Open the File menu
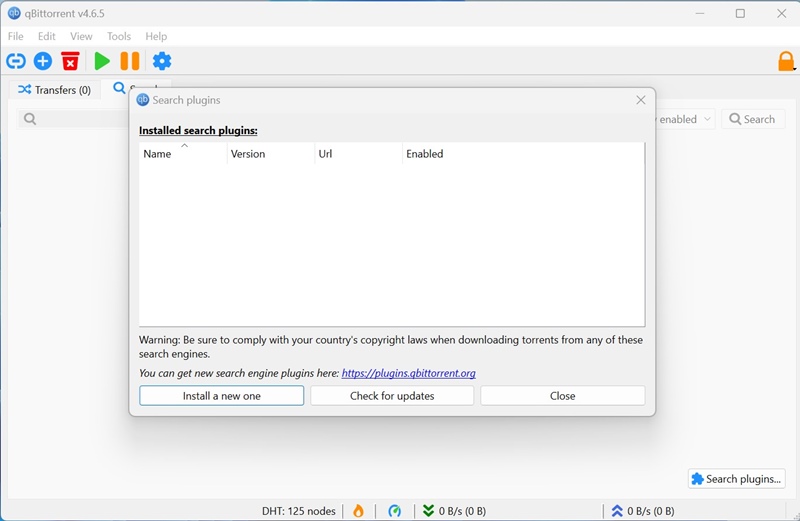Image resolution: width=800 pixels, height=521 pixels. click(x=15, y=36)
